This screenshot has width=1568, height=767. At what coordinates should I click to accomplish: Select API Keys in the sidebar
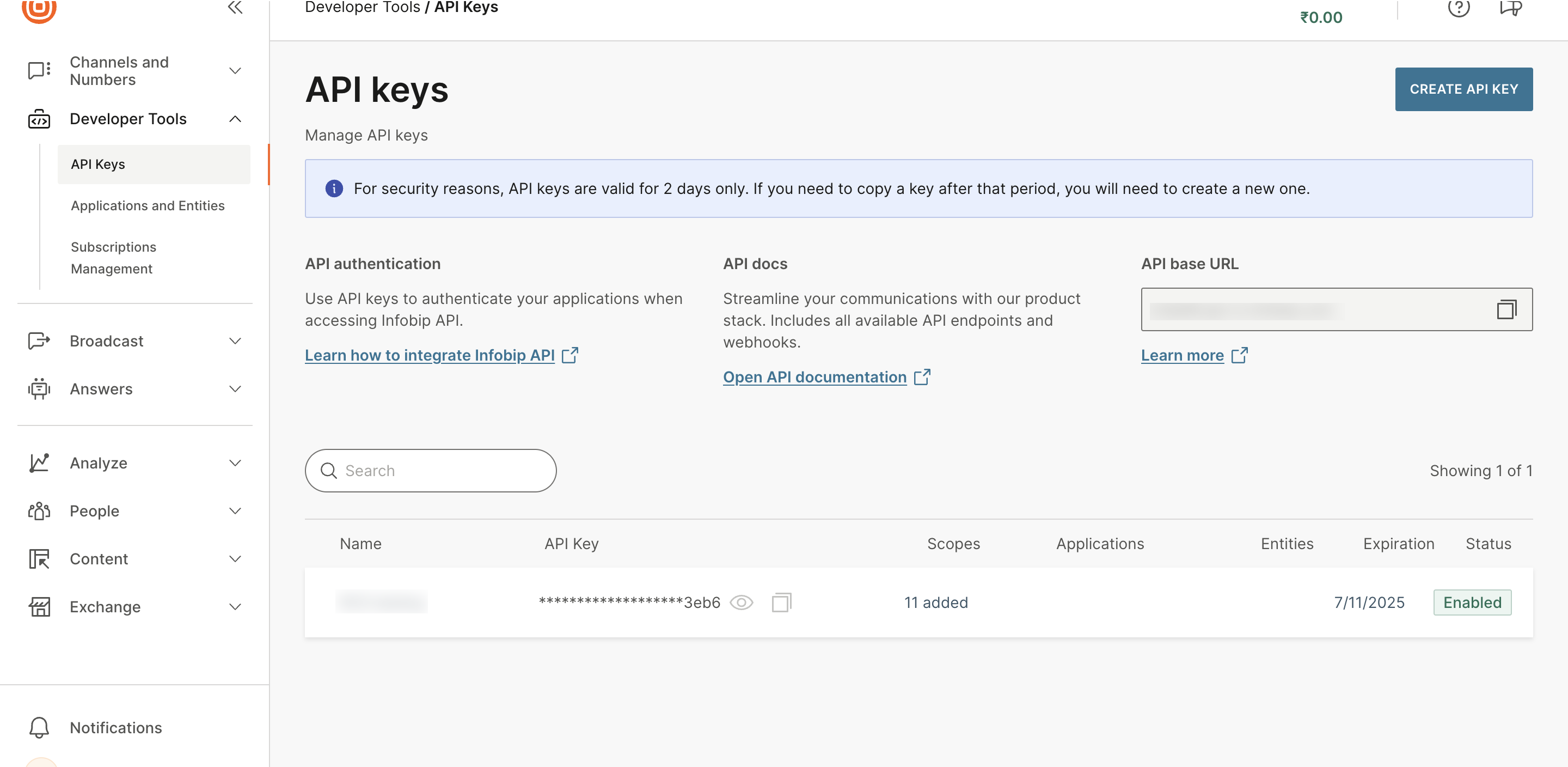[154, 165]
